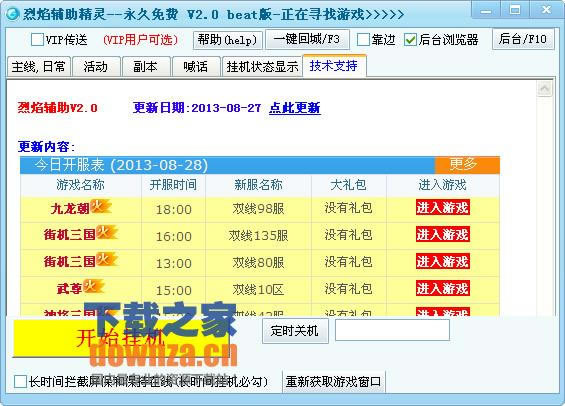Click 进入游戏 for 武尊 row
The image size is (565, 406).
[x=443, y=289]
